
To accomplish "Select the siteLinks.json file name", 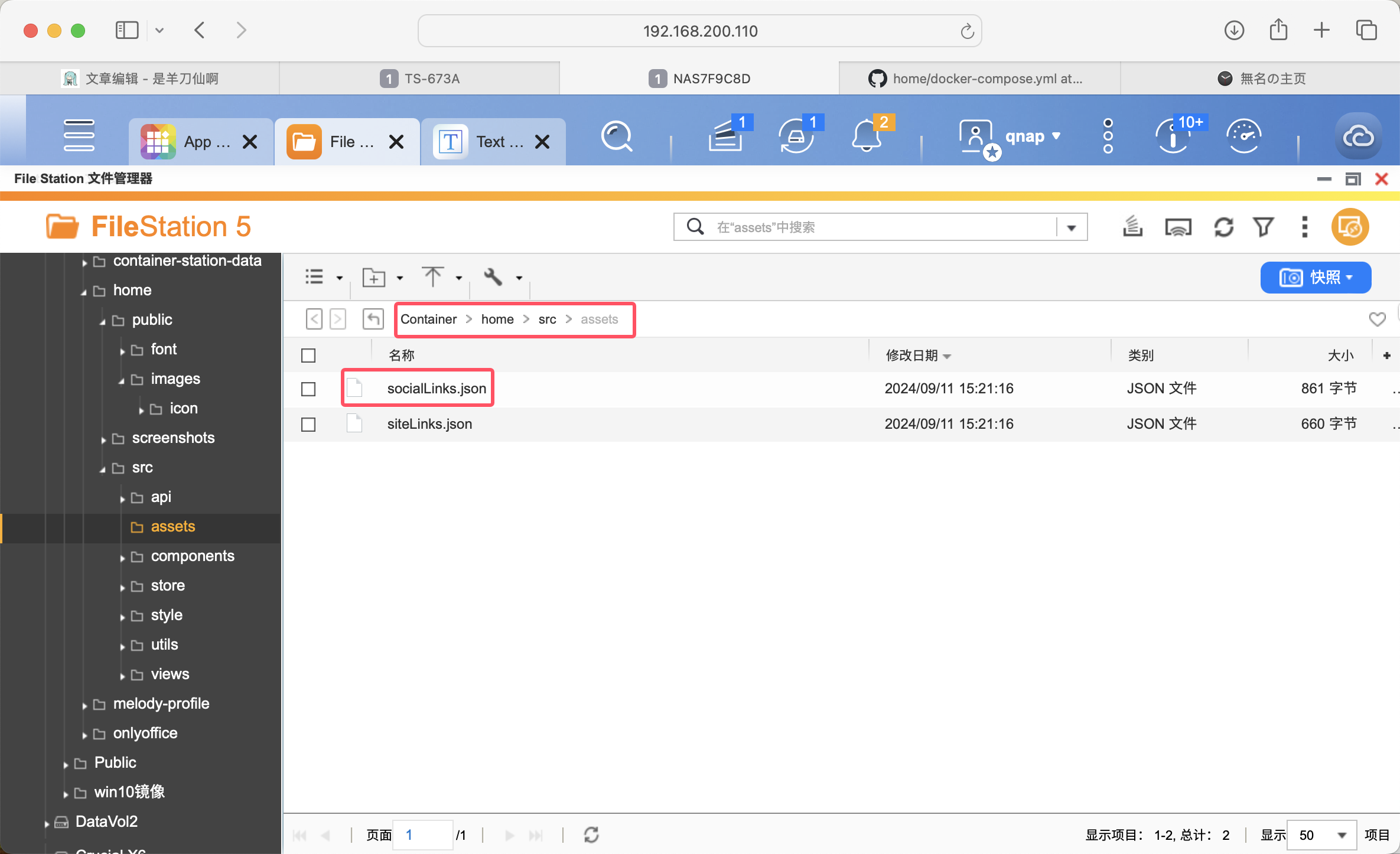I will tap(429, 424).
